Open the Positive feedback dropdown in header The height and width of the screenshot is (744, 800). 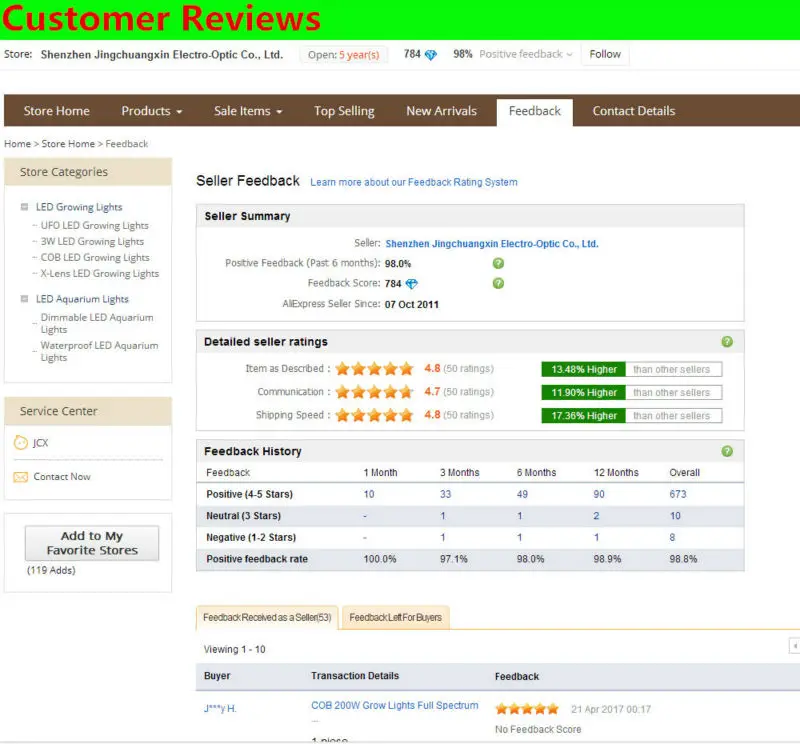click(526, 54)
